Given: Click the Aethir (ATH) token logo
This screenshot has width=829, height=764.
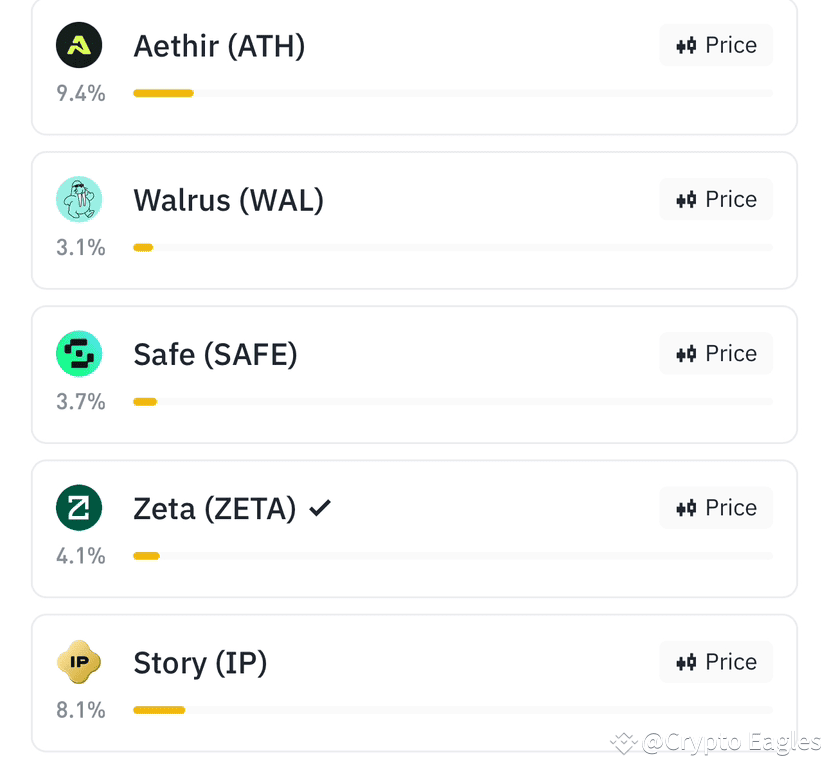Looking at the screenshot, I should pyautogui.click(x=79, y=45).
